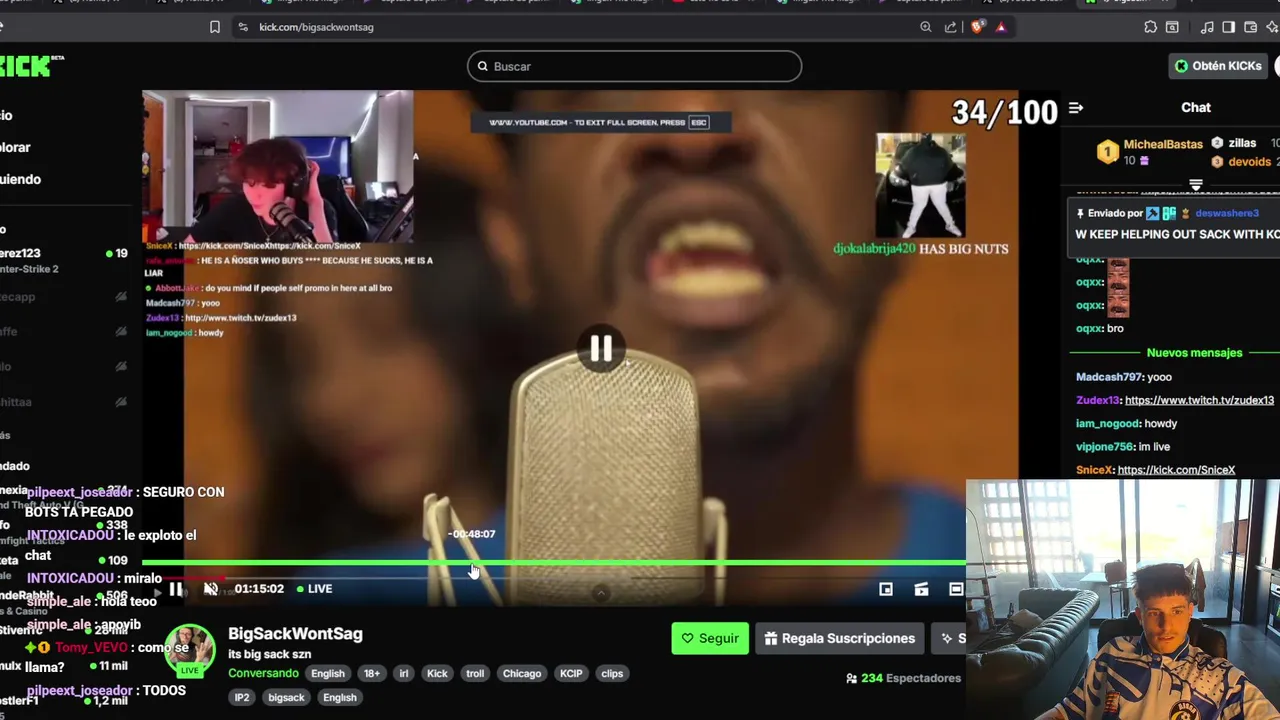Viewport: 1280px width, 720px height.
Task: Select the Chicago tag
Action: [x=522, y=673]
